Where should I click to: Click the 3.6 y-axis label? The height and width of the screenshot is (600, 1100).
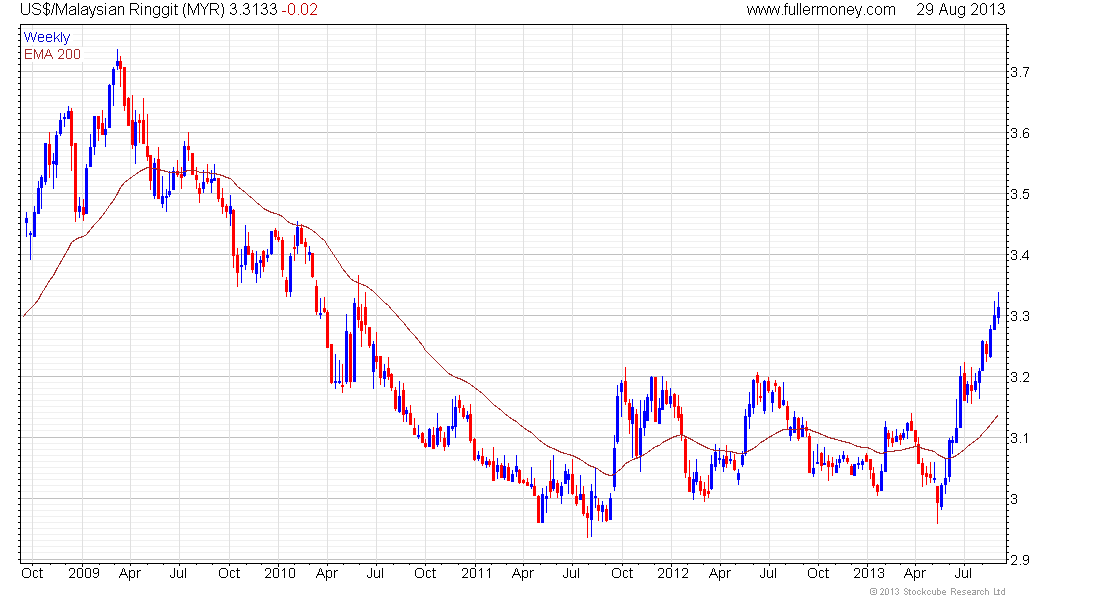[x=1019, y=133]
